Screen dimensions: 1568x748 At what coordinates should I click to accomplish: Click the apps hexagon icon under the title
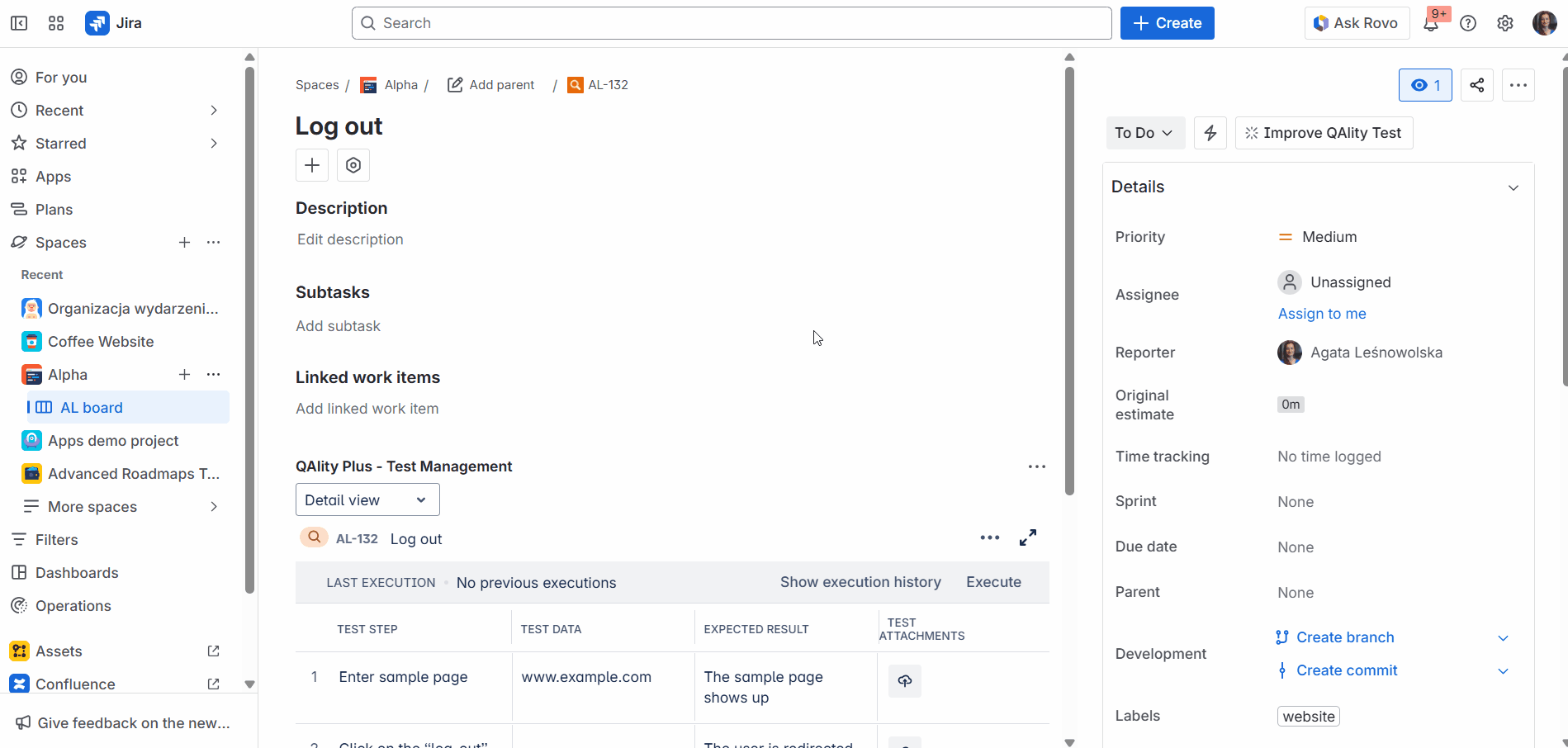(x=353, y=165)
